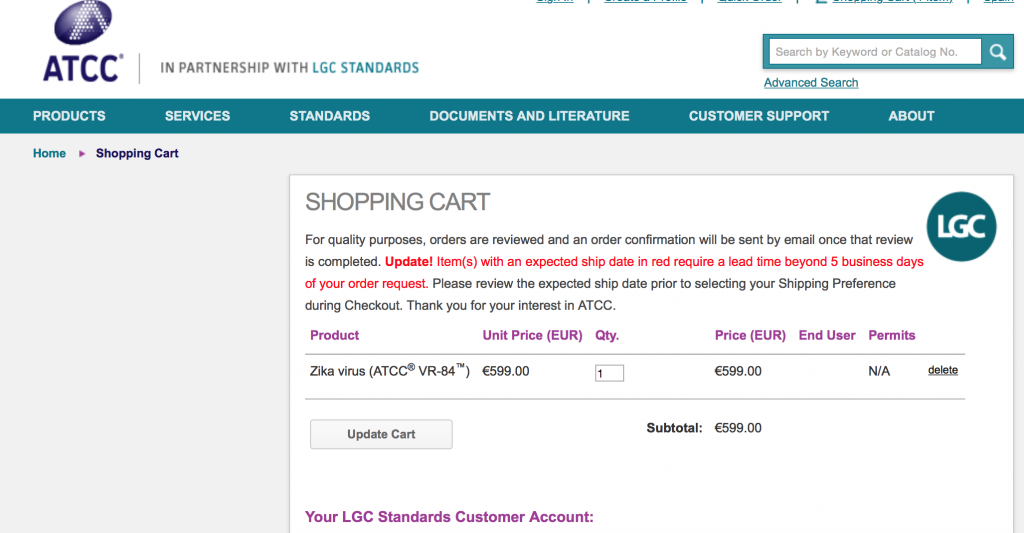Click the LGC Standards partnership text

pos(290,68)
